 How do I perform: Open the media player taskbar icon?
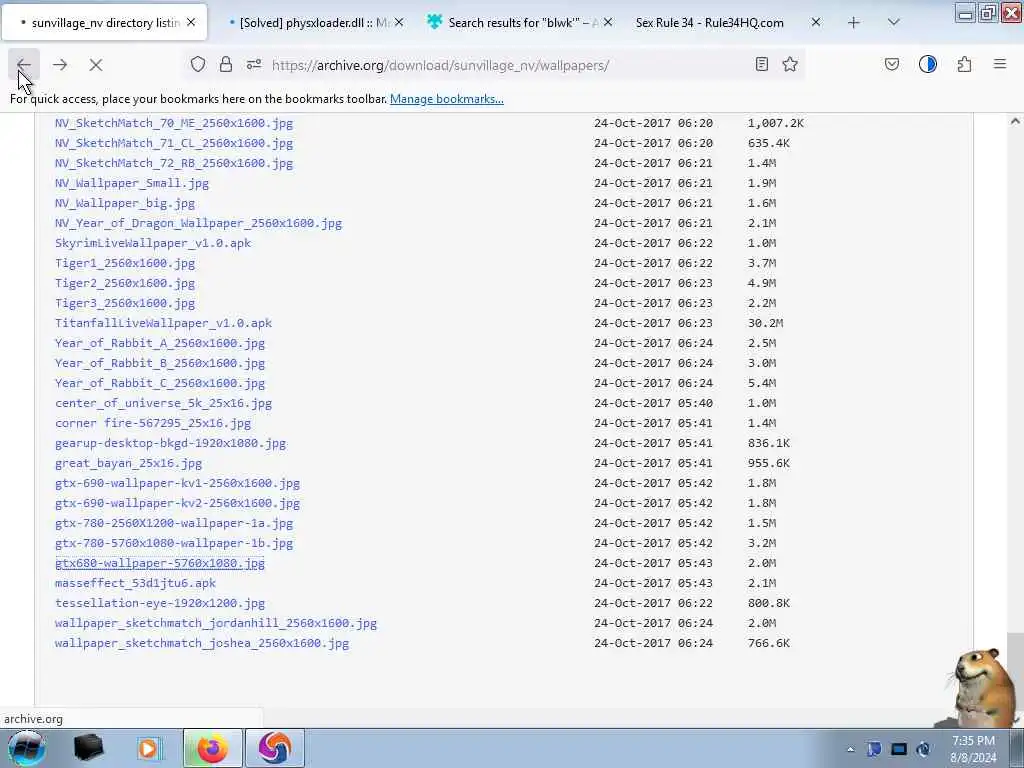[148, 748]
